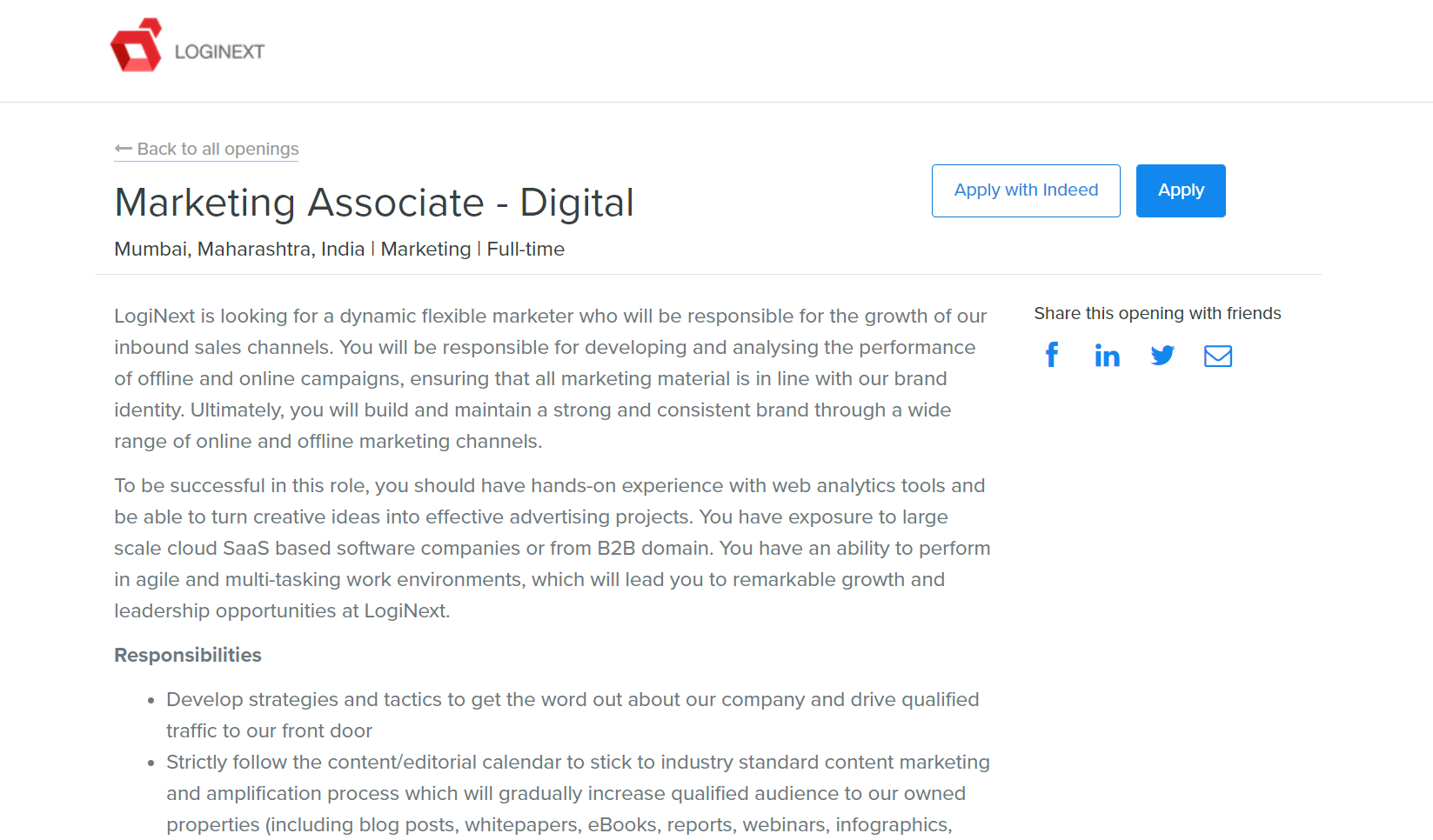Click the blue Apply button
This screenshot has width=1433, height=840.
1181,190
